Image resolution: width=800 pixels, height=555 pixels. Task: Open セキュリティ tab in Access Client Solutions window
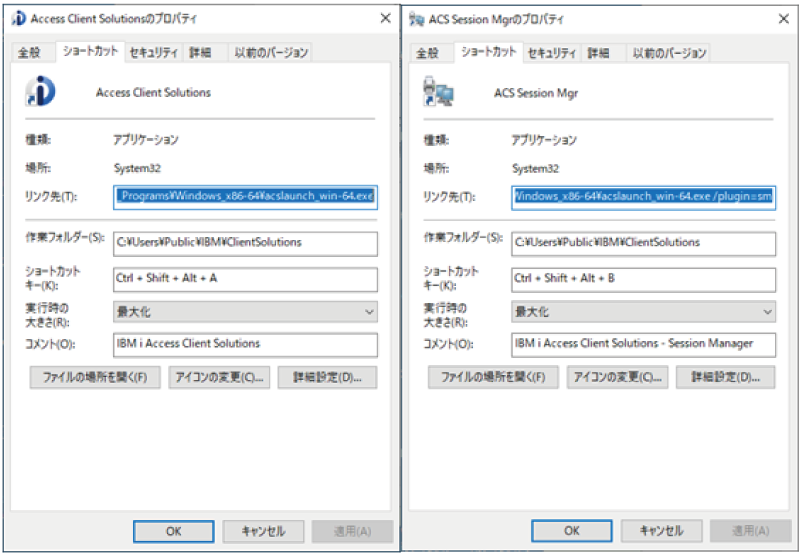154,53
